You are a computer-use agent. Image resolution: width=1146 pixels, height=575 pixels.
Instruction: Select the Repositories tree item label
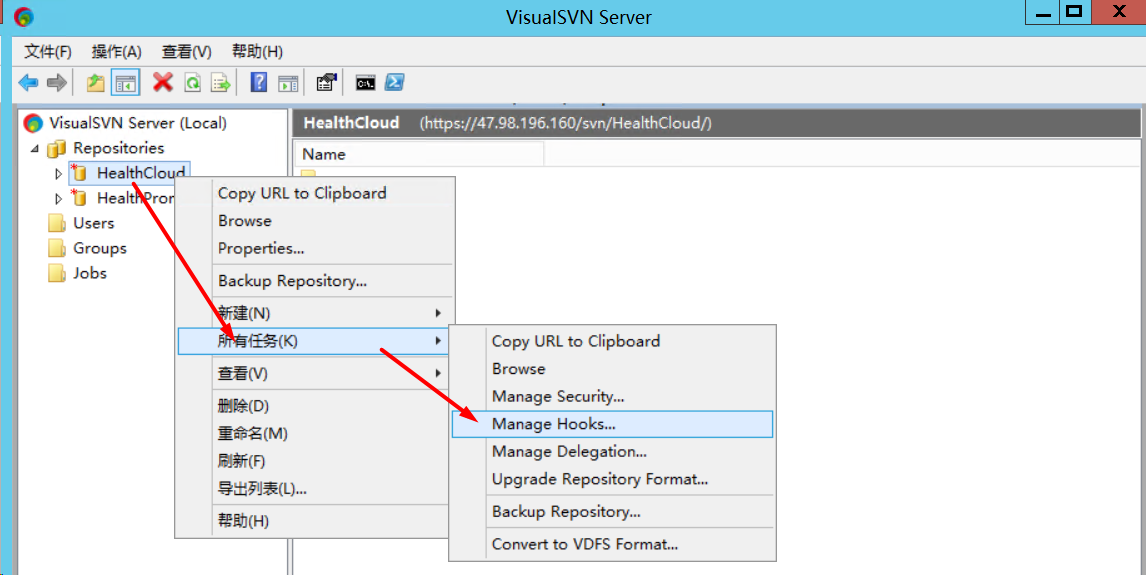click(118, 148)
